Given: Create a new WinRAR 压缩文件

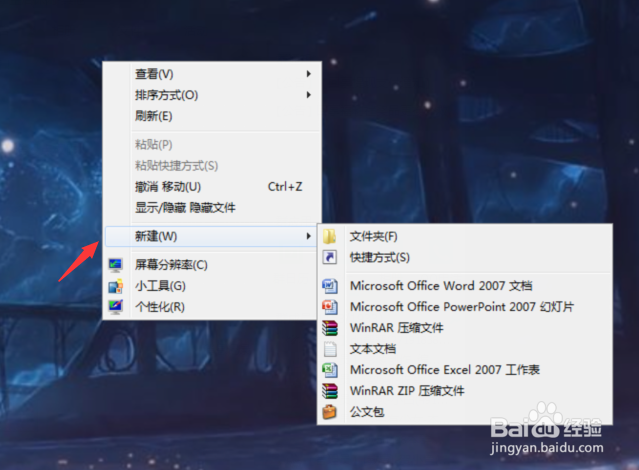Looking at the screenshot, I should pos(465,328).
